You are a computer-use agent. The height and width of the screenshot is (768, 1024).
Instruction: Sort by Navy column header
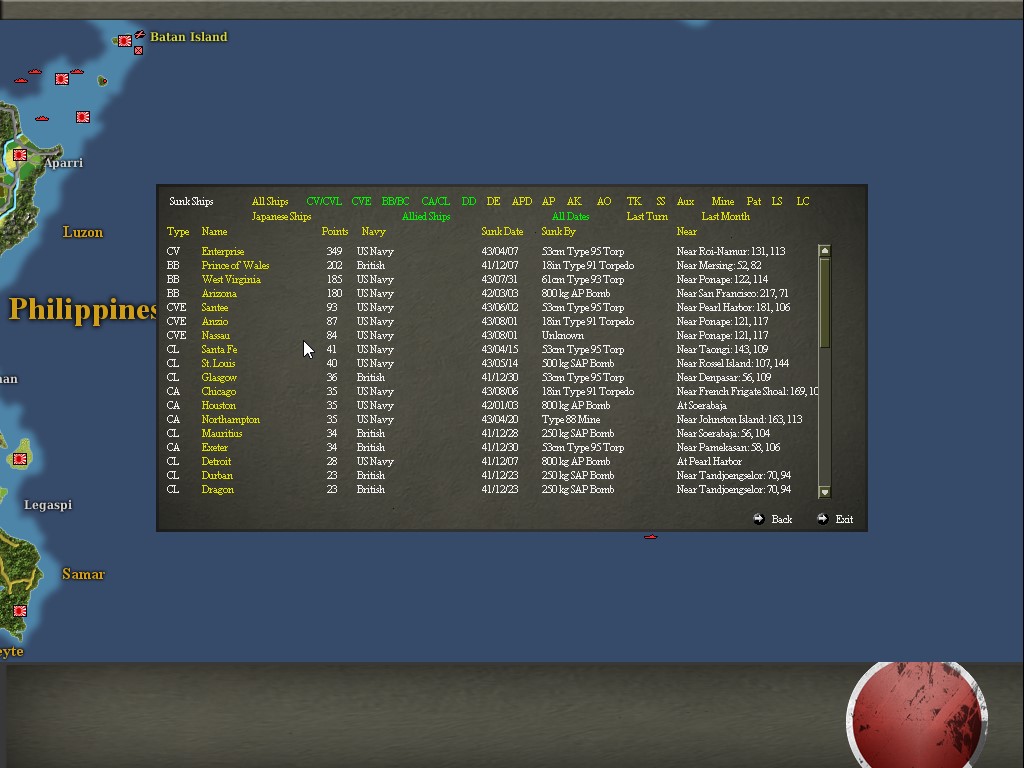pos(374,232)
